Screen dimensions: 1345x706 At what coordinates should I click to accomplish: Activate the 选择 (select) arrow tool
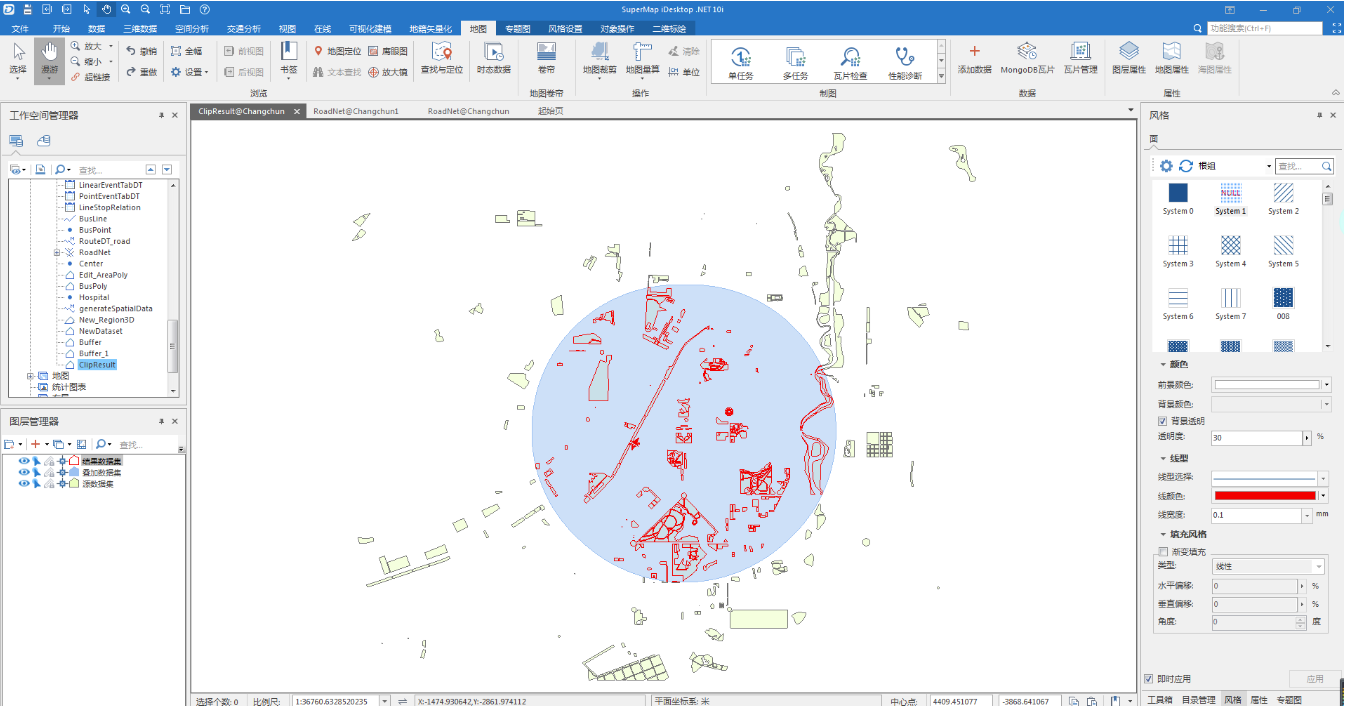pyautogui.click(x=18, y=60)
